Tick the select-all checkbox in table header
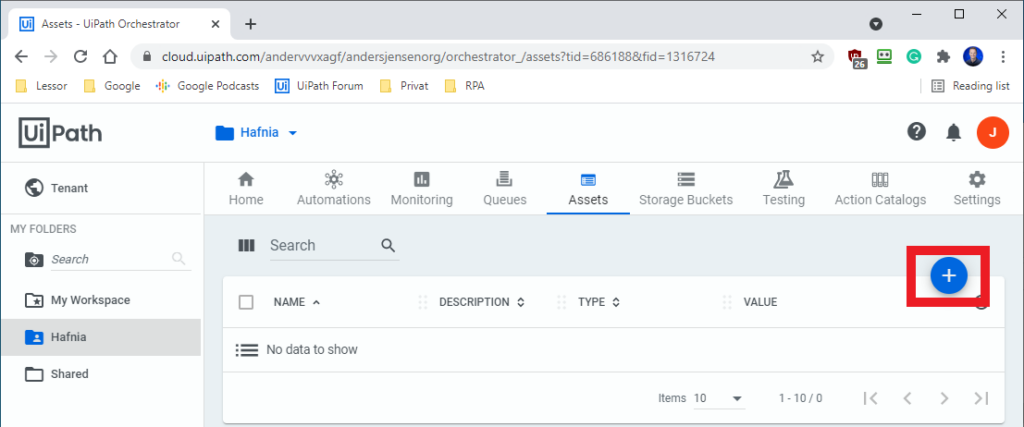This screenshot has width=1024, height=427. [246, 302]
